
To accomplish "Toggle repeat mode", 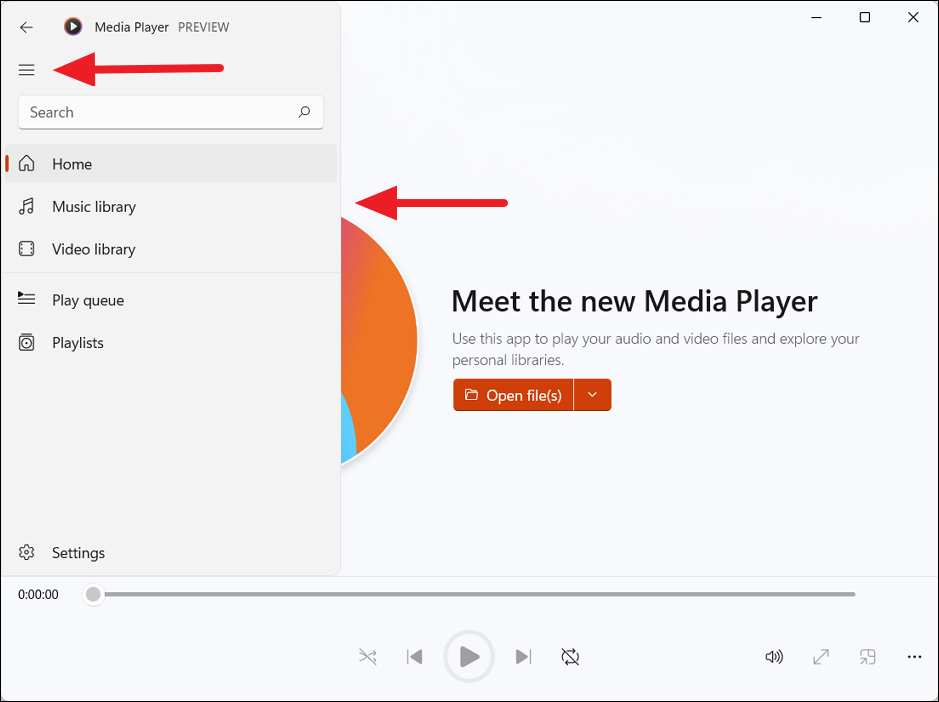I will pyautogui.click(x=570, y=656).
